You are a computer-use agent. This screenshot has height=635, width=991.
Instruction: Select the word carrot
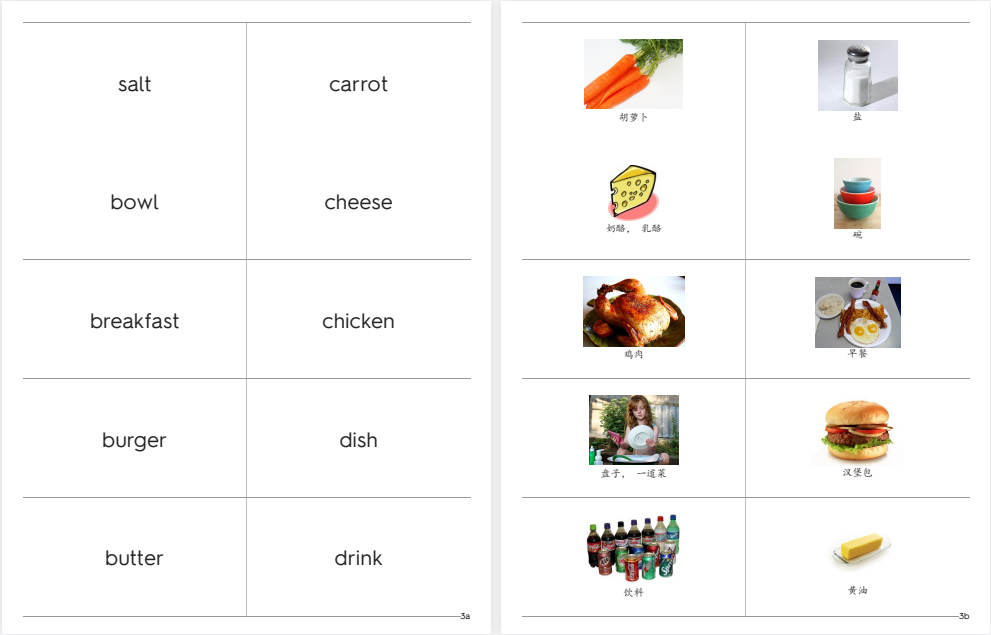tap(358, 84)
